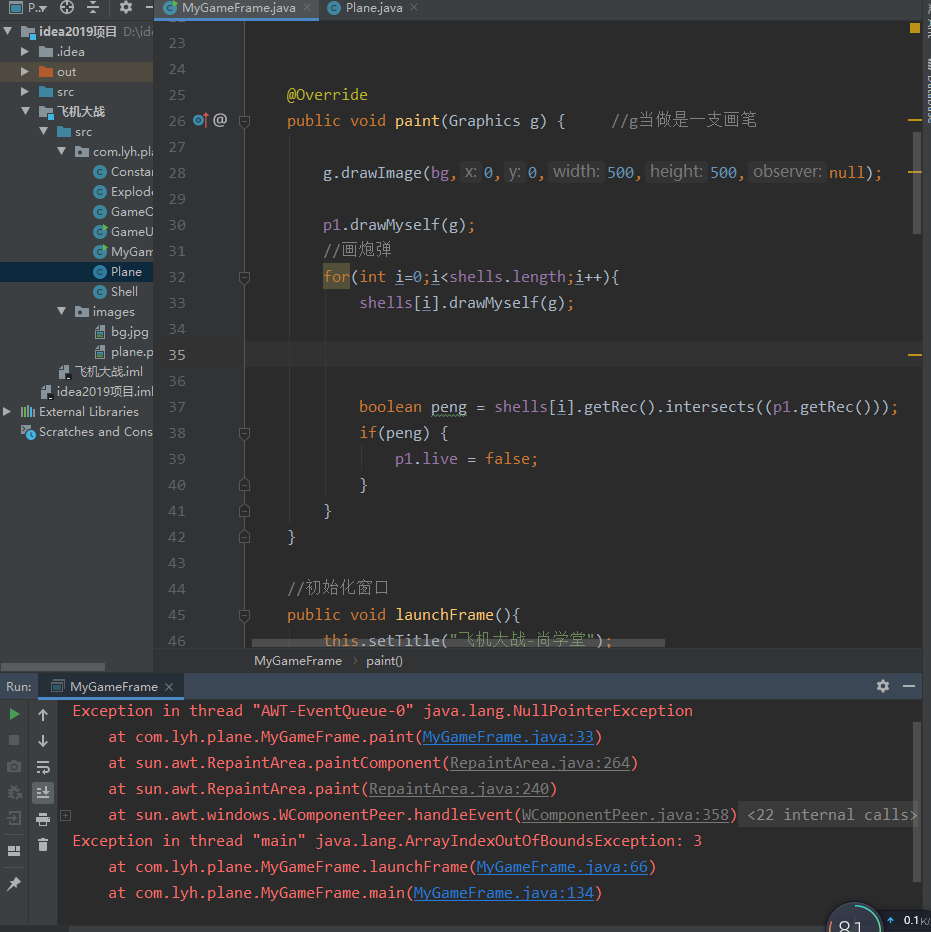Click the override gutter icon on line 26
This screenshot has height=932, width=931.
(x=200, y=120)
